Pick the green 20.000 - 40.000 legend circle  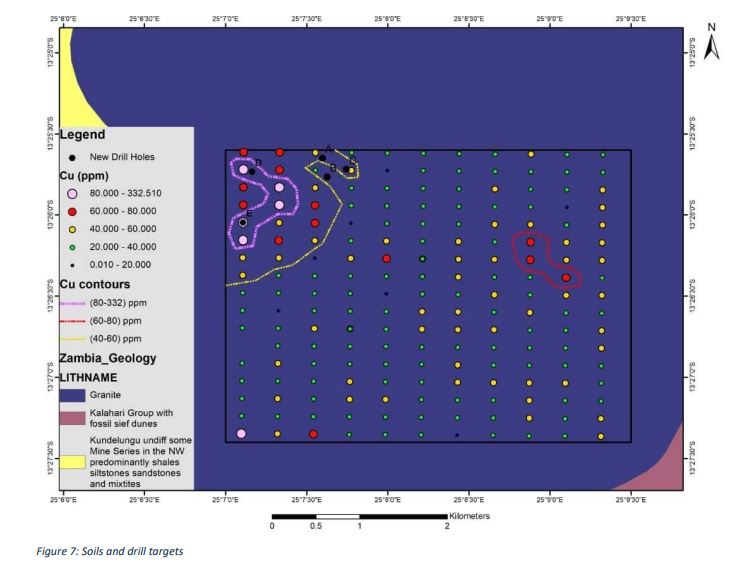coord(72,247)
